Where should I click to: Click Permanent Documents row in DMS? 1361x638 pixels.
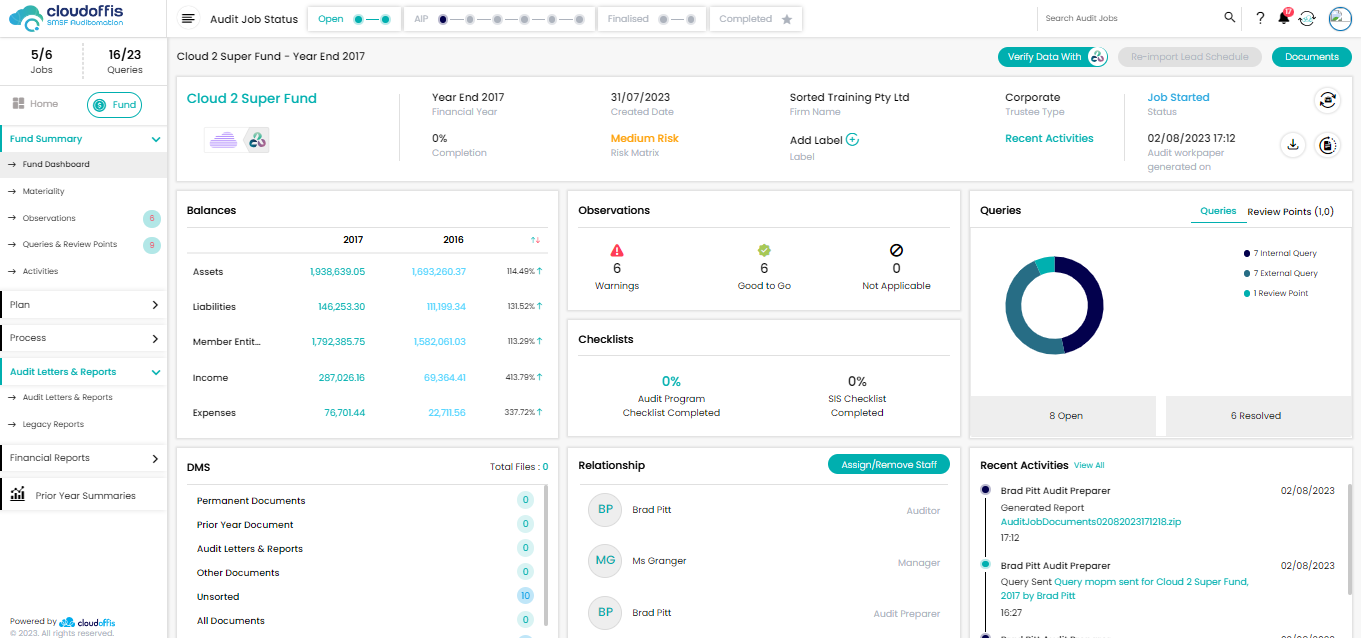(x=365, y=501)
